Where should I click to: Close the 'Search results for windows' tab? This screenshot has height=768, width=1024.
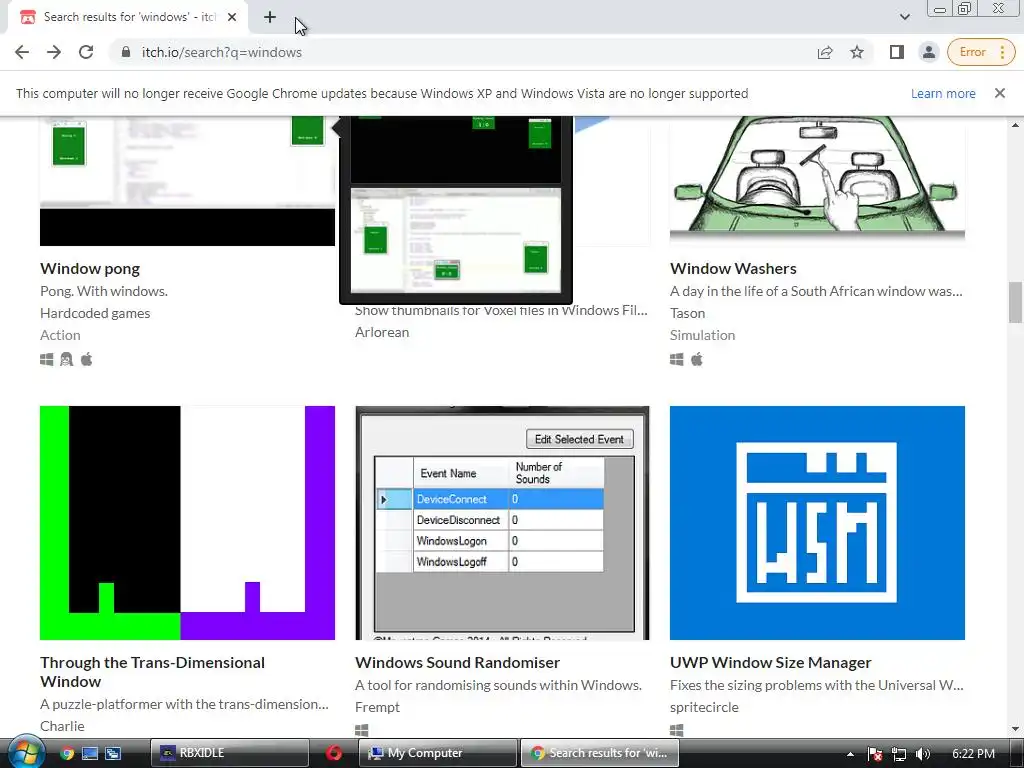tap(232, 17)
